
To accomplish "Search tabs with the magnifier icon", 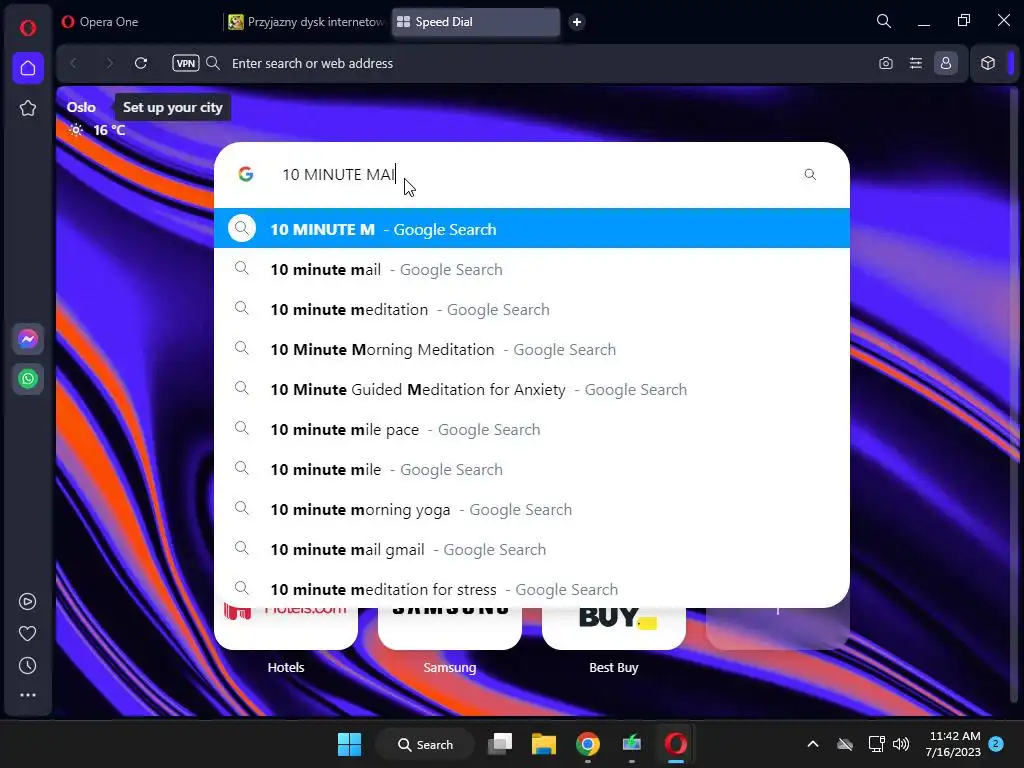I will (884, 22).
